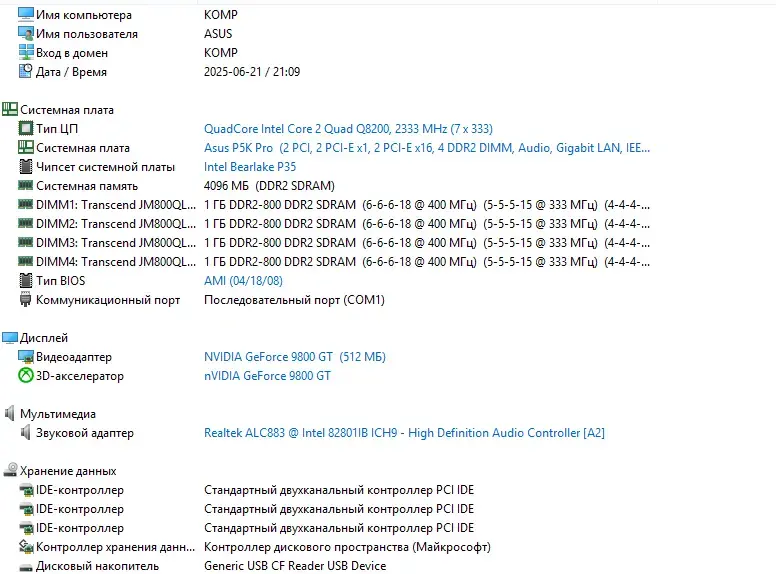Select the Тип BIOS row label
The width and height of the screenshot is (776, 574).
coord(60,281)
